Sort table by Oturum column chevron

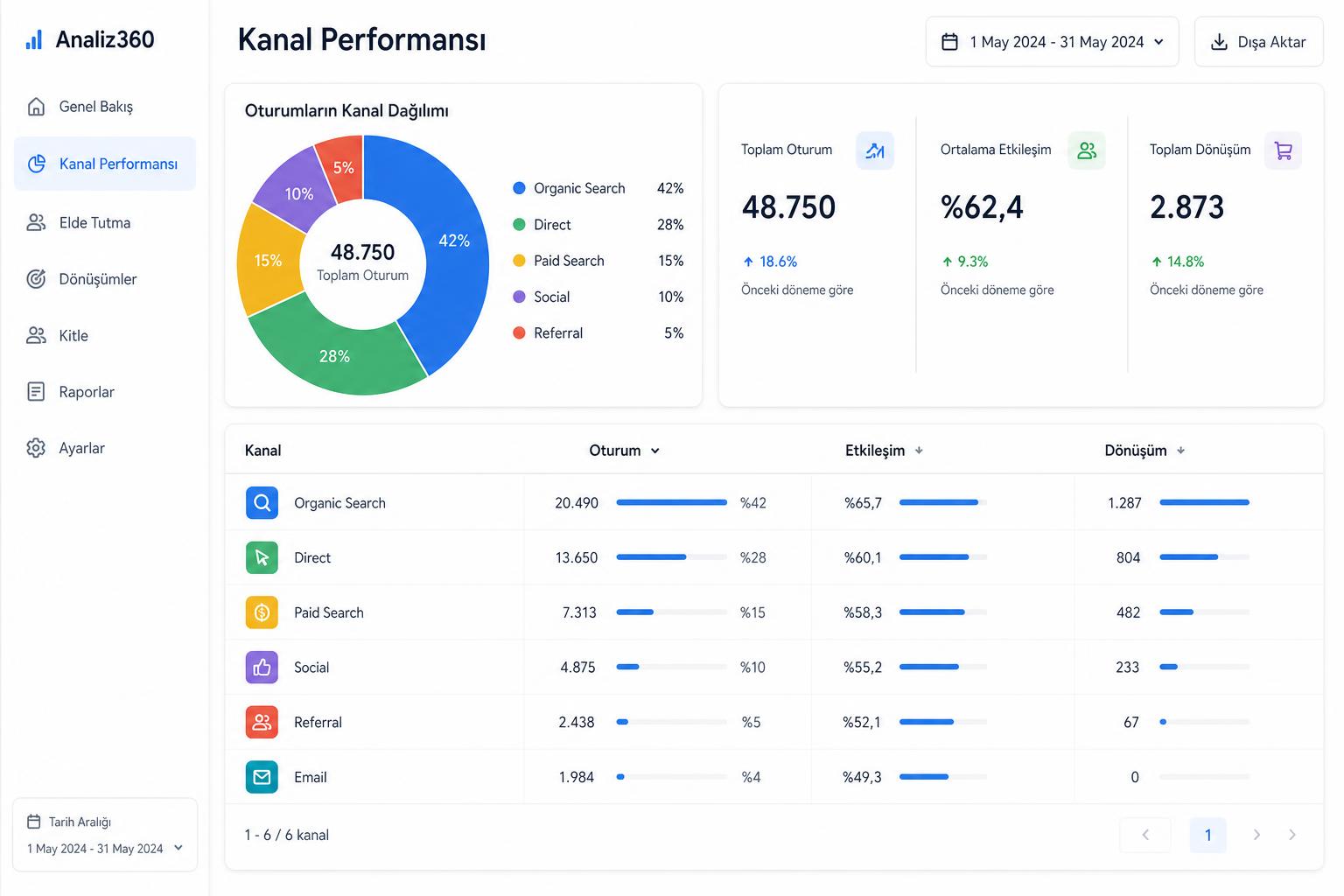655,451
